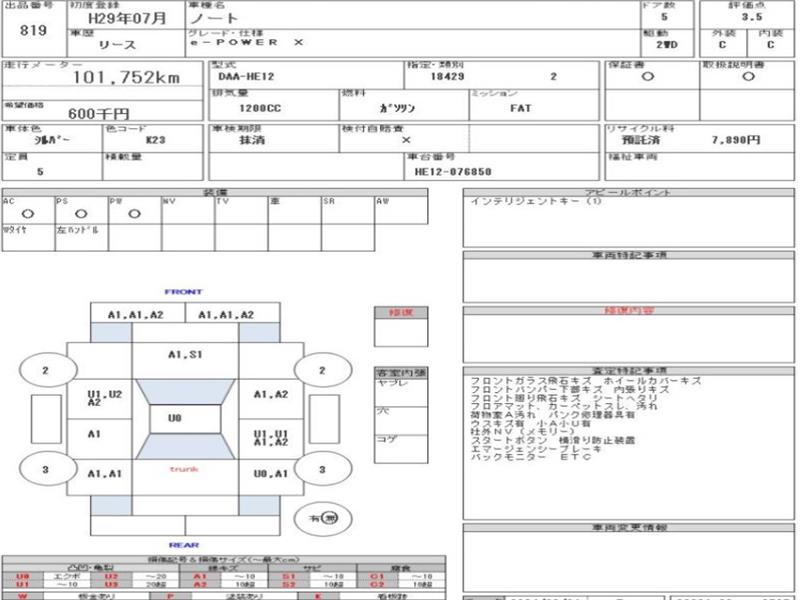Select the hood damage code A1,S1
Viewport: 800px width, 600px height.
point(185,354)
